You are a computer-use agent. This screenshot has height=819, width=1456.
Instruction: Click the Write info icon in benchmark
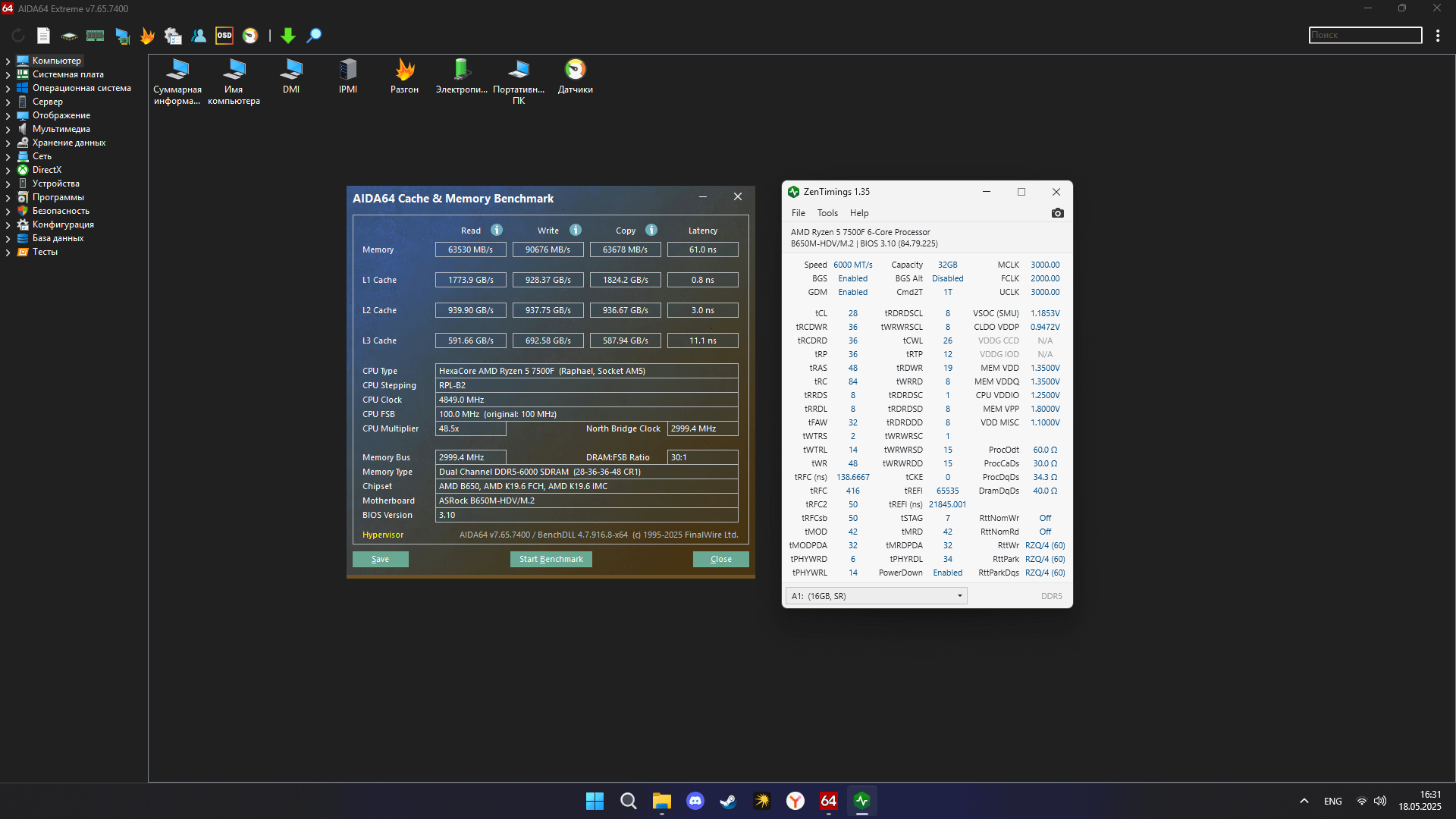coord(576,230)
